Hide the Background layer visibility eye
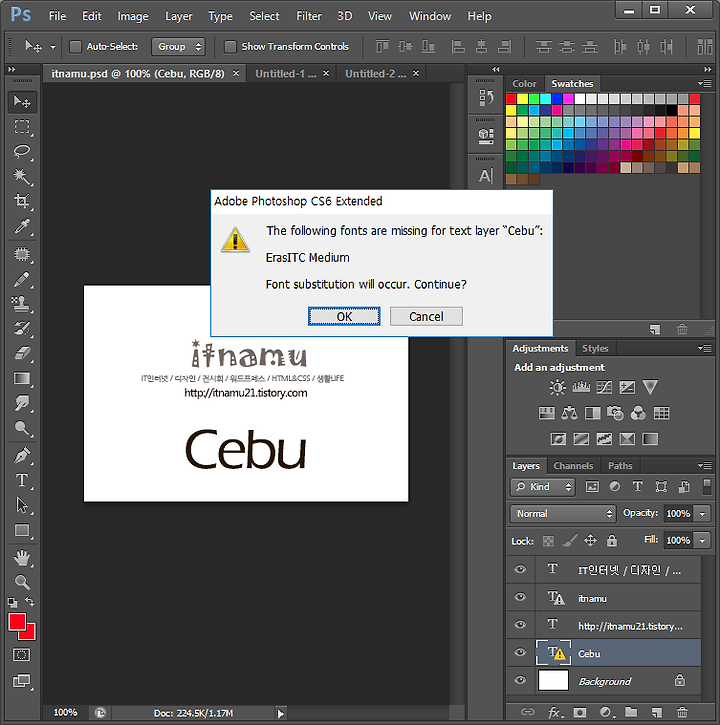 point(520,680)
